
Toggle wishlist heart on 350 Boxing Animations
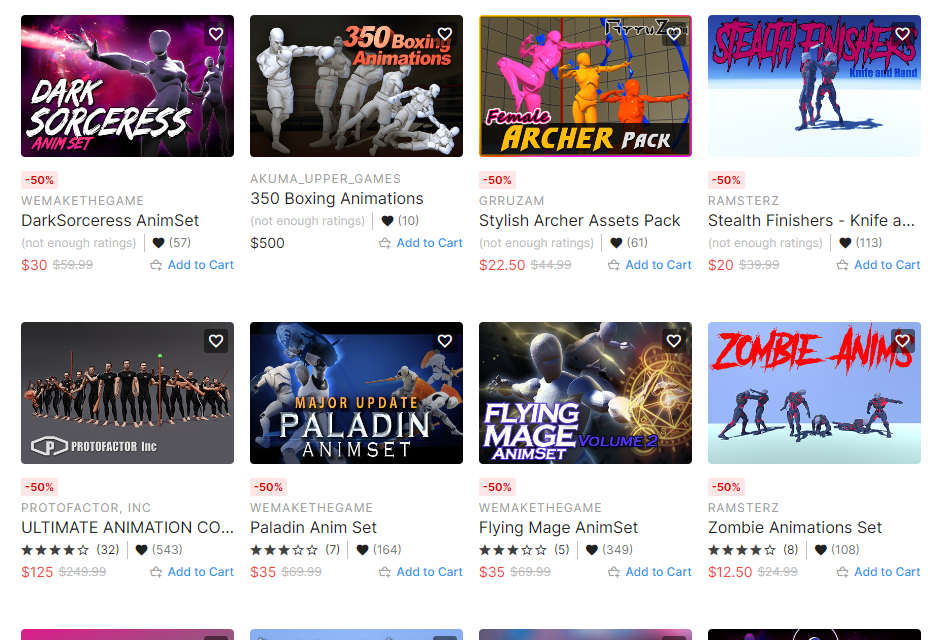(x=445, y=34)
